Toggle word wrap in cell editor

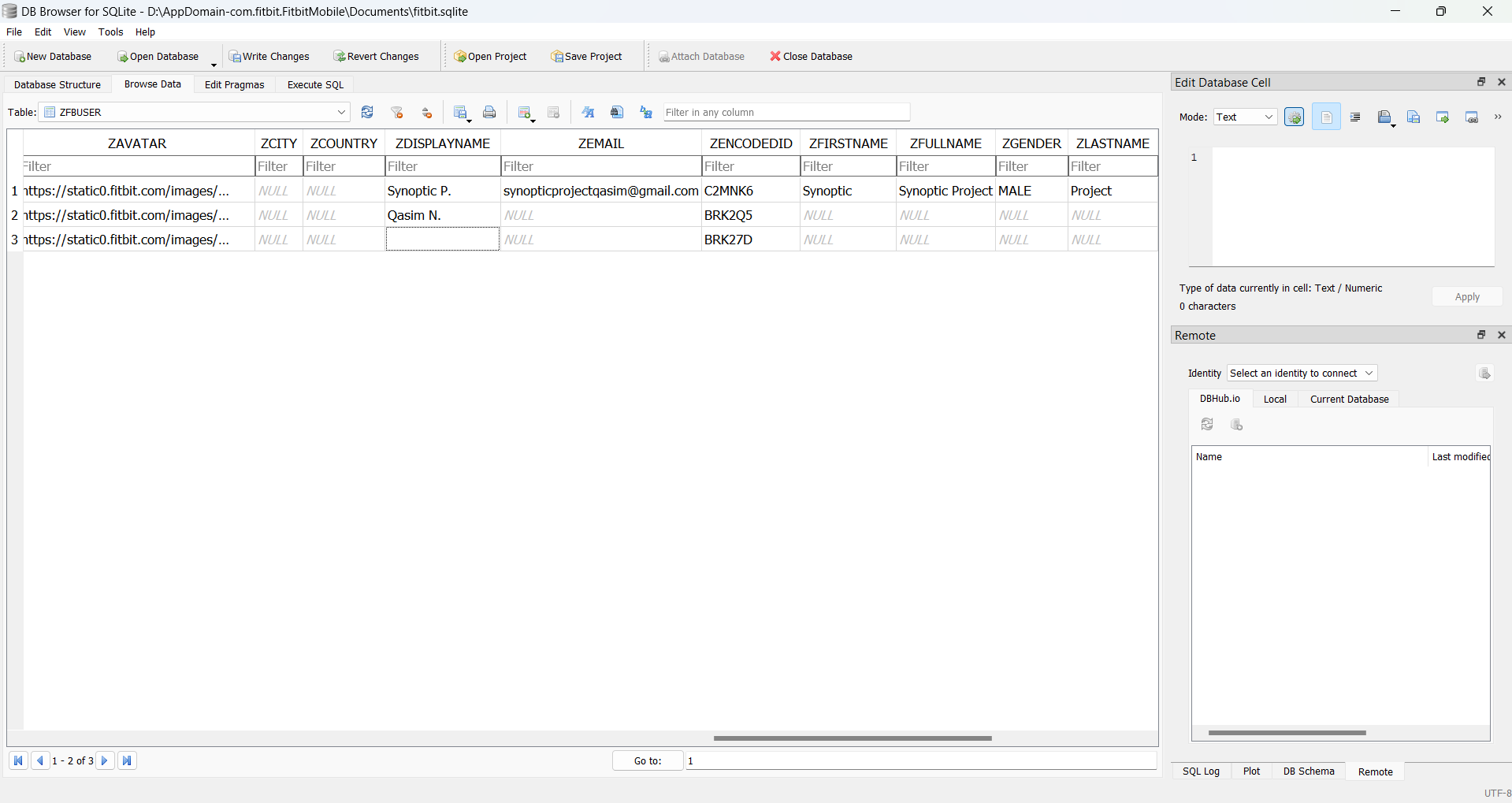tap(1326, 117)
